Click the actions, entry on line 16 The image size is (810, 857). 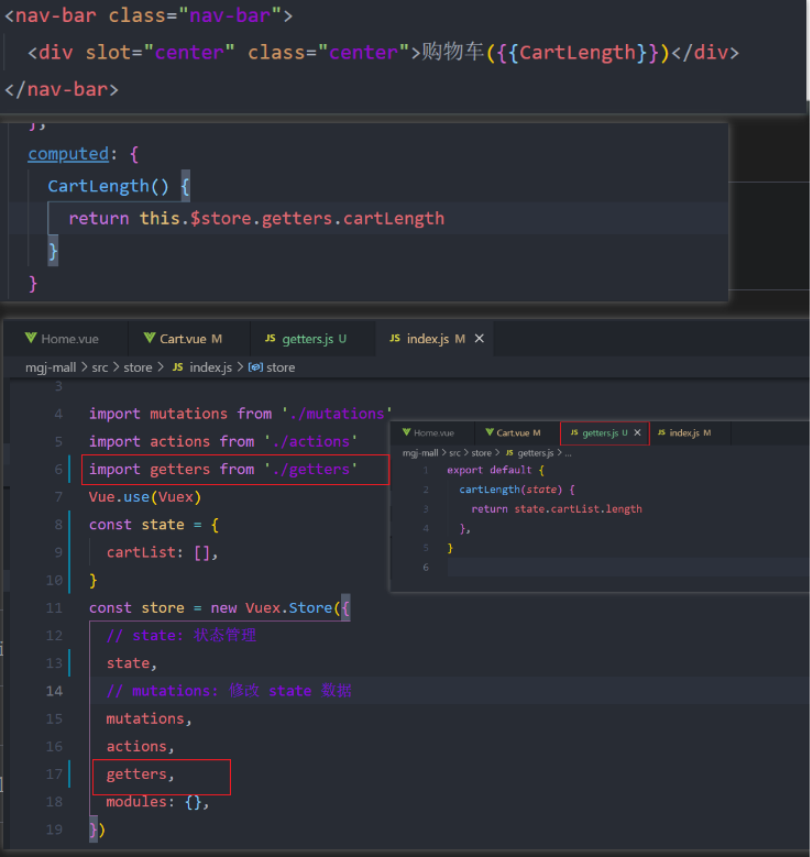click(140, 747)
